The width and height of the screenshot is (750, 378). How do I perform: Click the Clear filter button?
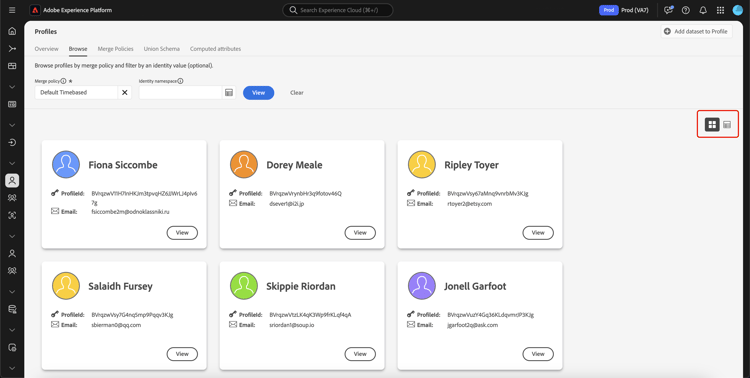tap(297, 93)
